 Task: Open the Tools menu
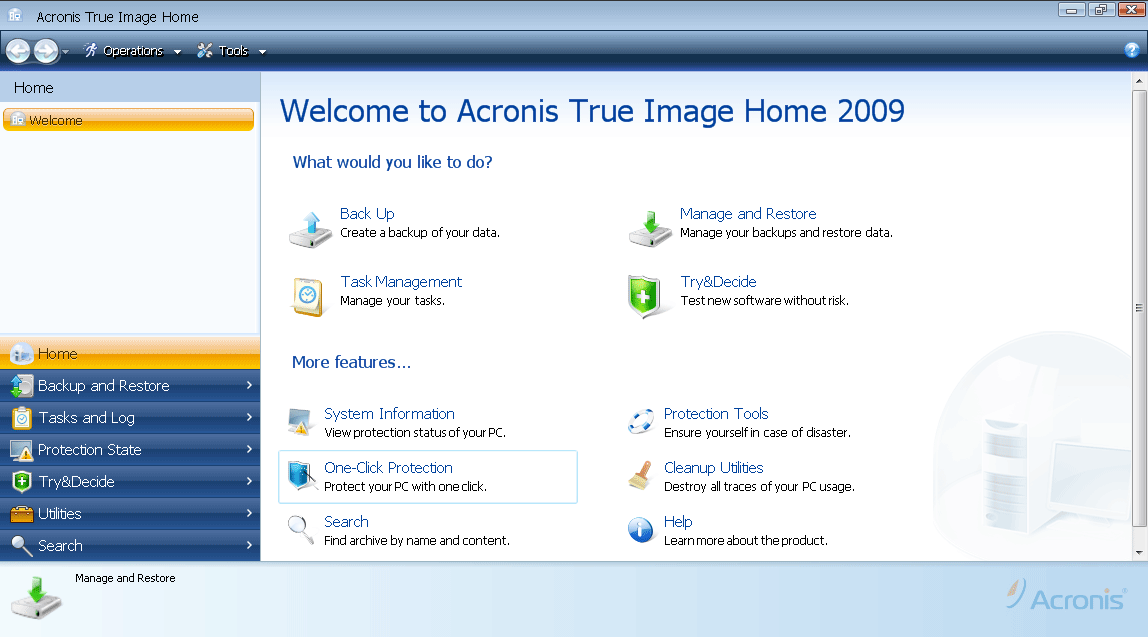coord(231,51)
